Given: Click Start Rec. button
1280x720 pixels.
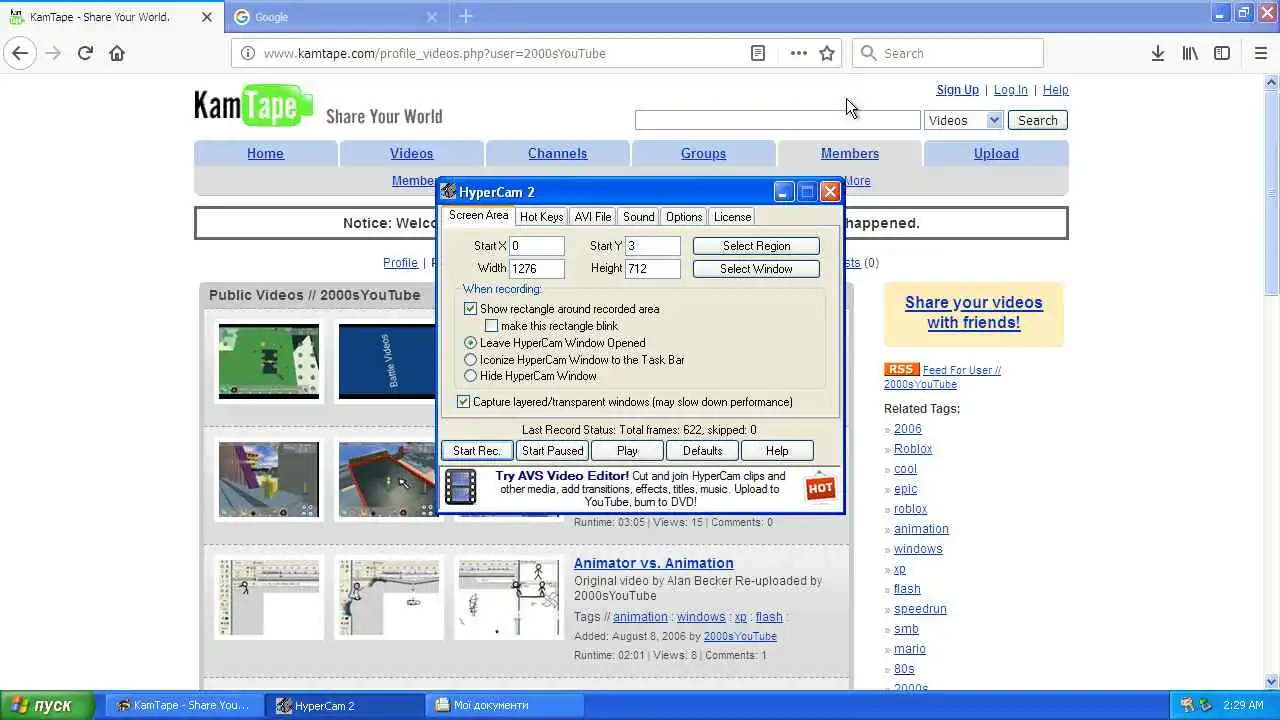Looking at the screenshot, I should click(x=477, y=451).
